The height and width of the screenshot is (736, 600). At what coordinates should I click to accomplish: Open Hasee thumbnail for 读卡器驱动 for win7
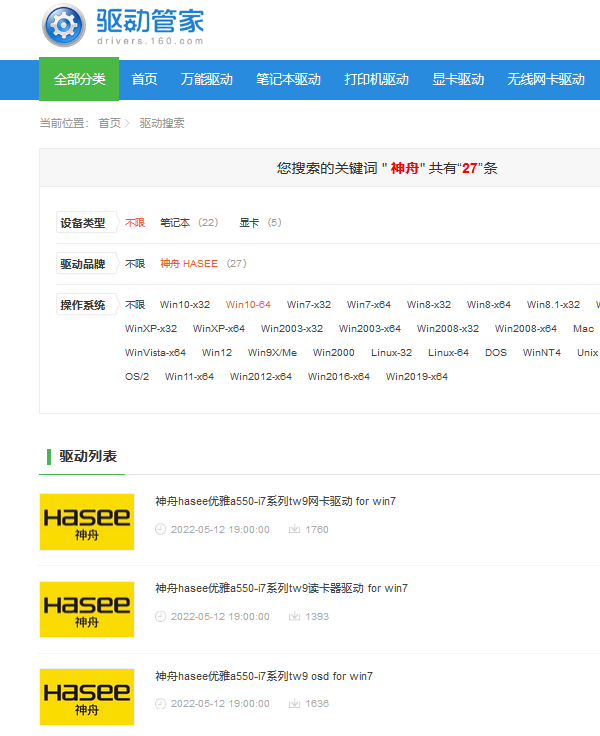pyautogui.click(x=87, y=609)
